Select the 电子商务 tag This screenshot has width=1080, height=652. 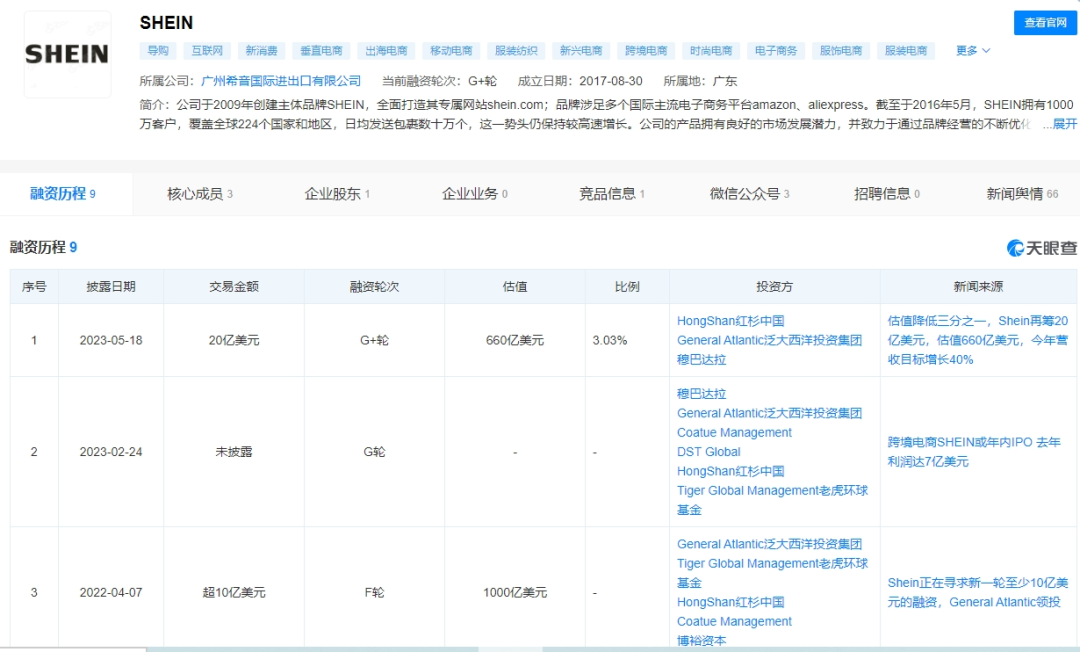[776, 51]
